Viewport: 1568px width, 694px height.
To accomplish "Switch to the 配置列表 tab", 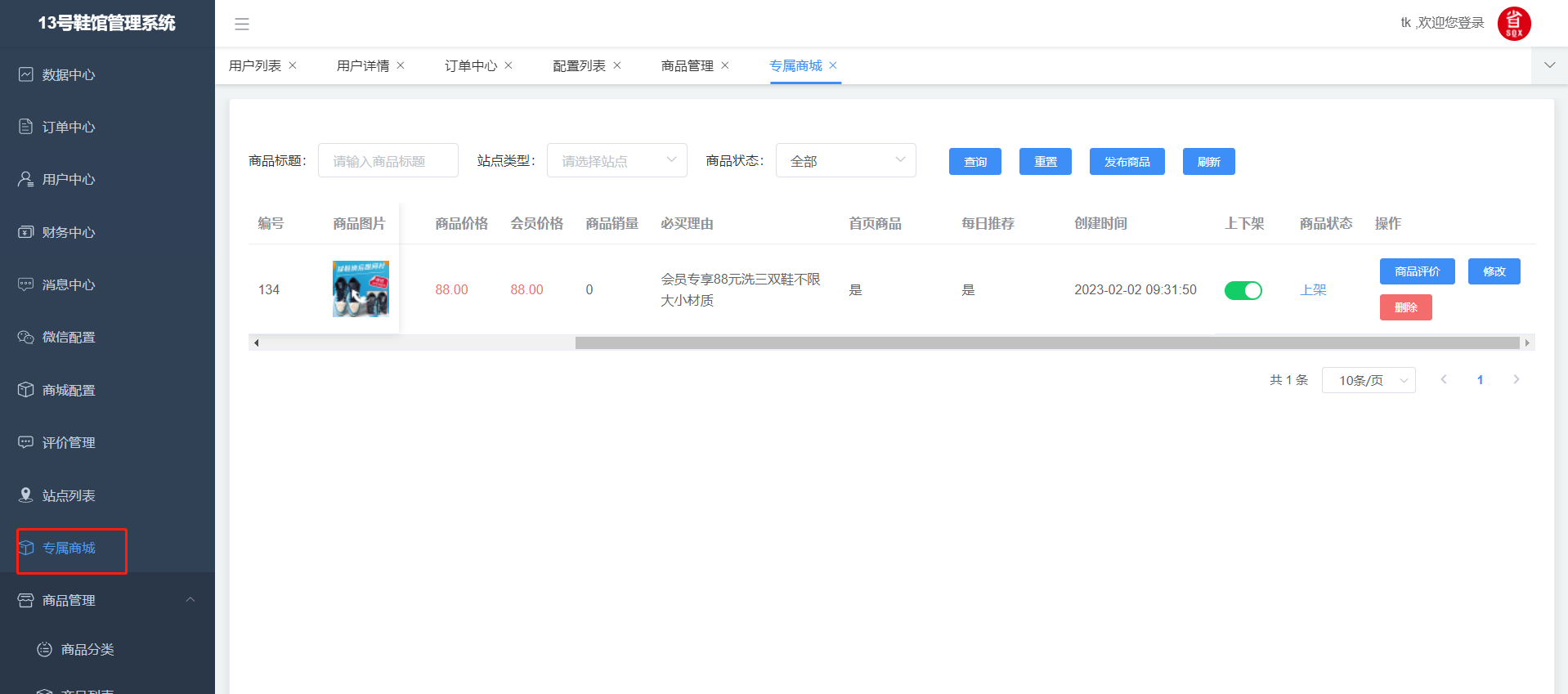I will tap(579, 65).
